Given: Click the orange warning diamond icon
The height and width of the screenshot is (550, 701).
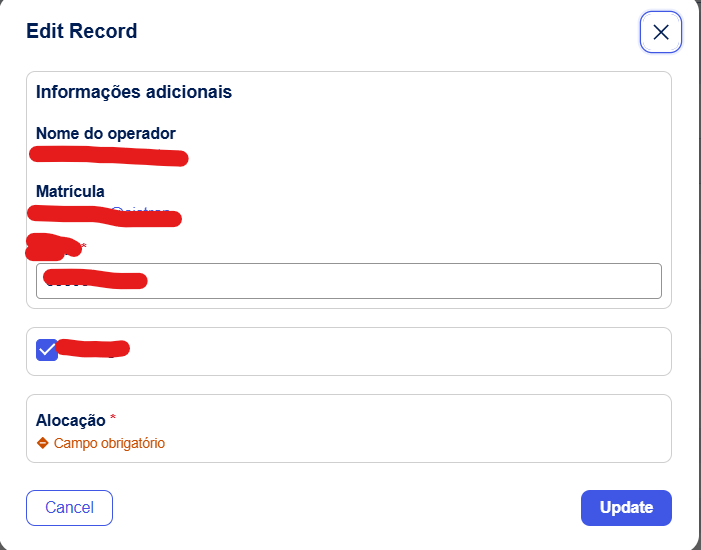Looking at the screenshot, I should [x=43, y=443].
